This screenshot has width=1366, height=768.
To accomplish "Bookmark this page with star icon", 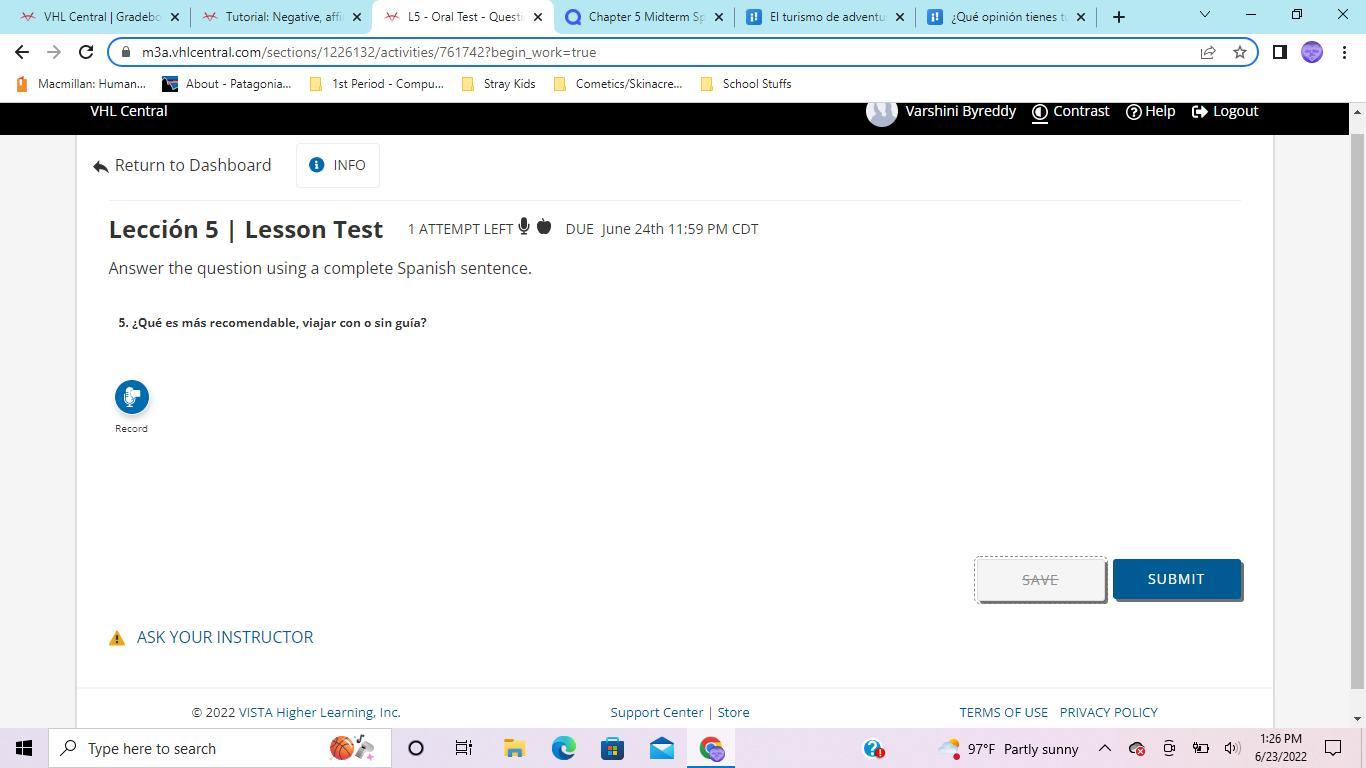I will (1240, 52).
